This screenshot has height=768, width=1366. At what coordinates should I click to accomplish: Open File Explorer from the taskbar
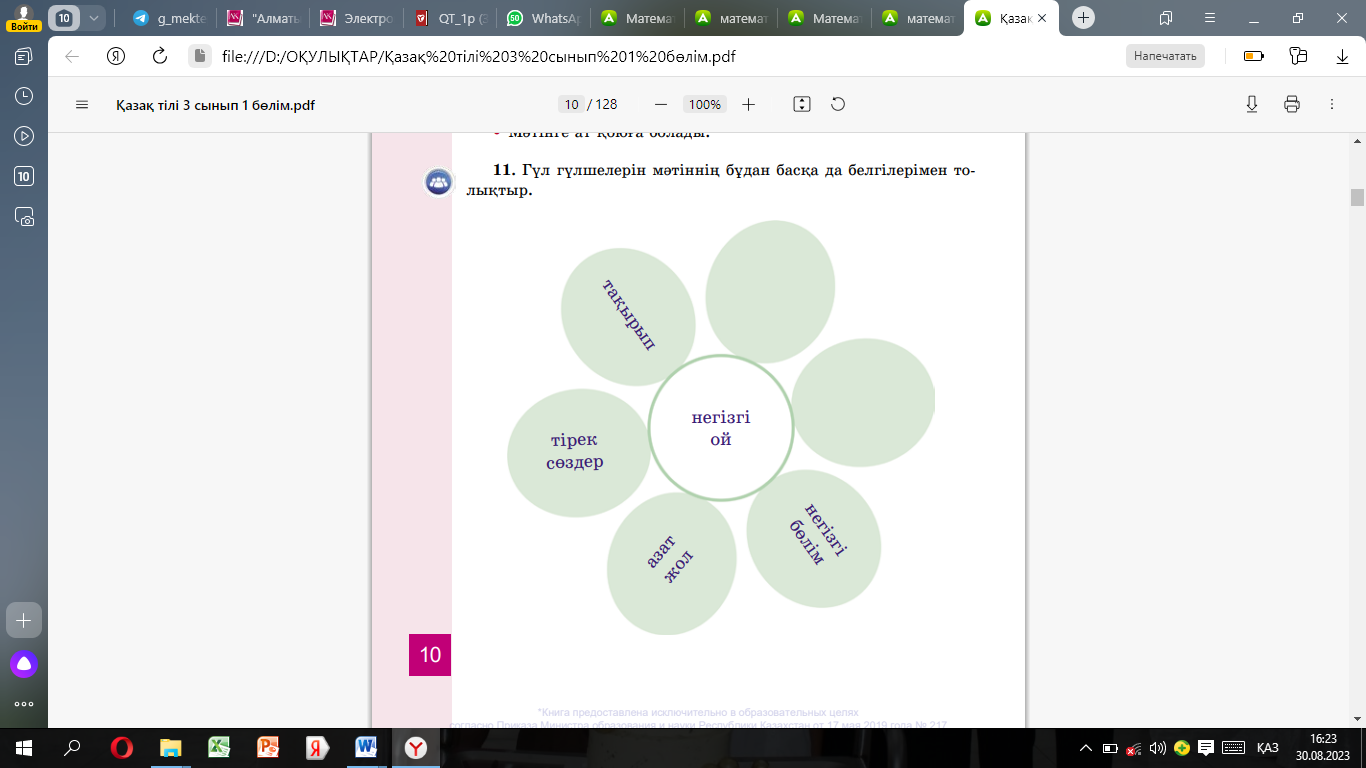(171, 747)
